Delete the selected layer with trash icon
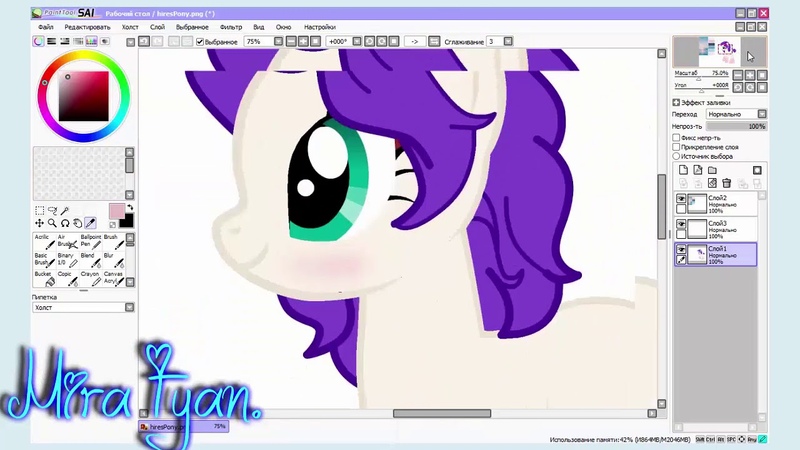The image size is (800, 450). click(x=727, y=183)
